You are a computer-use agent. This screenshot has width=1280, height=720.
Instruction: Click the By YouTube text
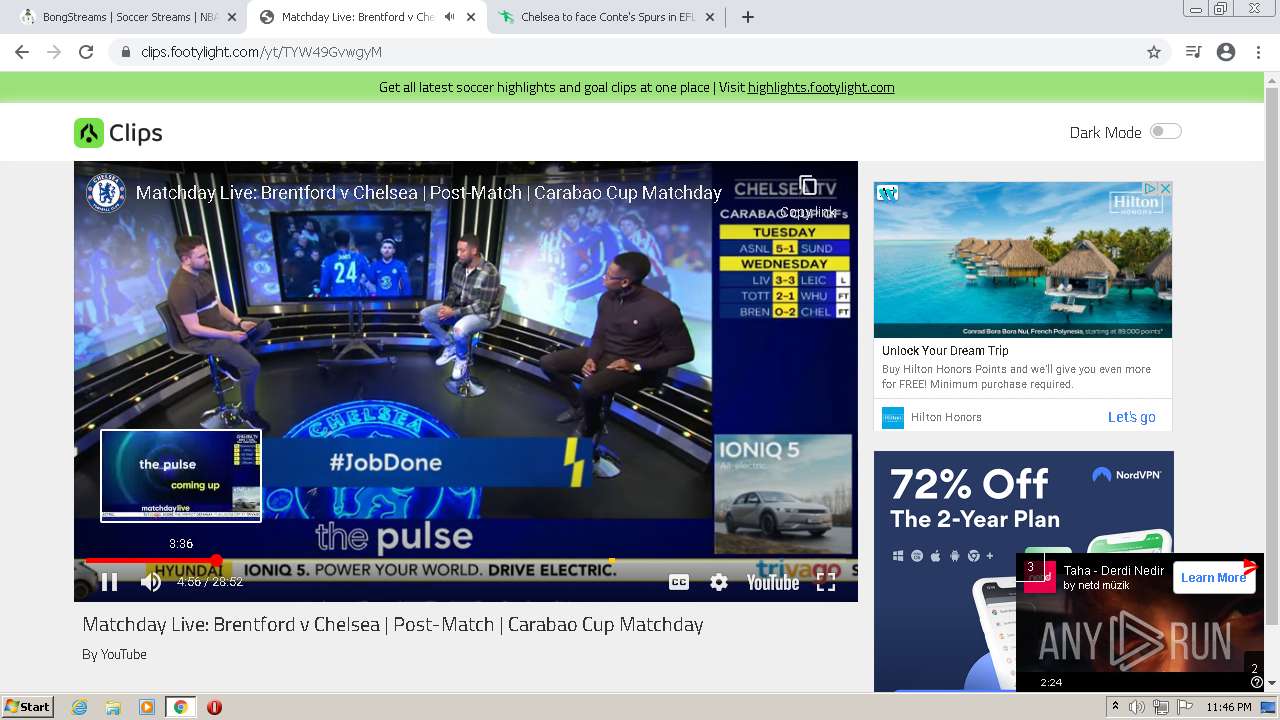114,654
